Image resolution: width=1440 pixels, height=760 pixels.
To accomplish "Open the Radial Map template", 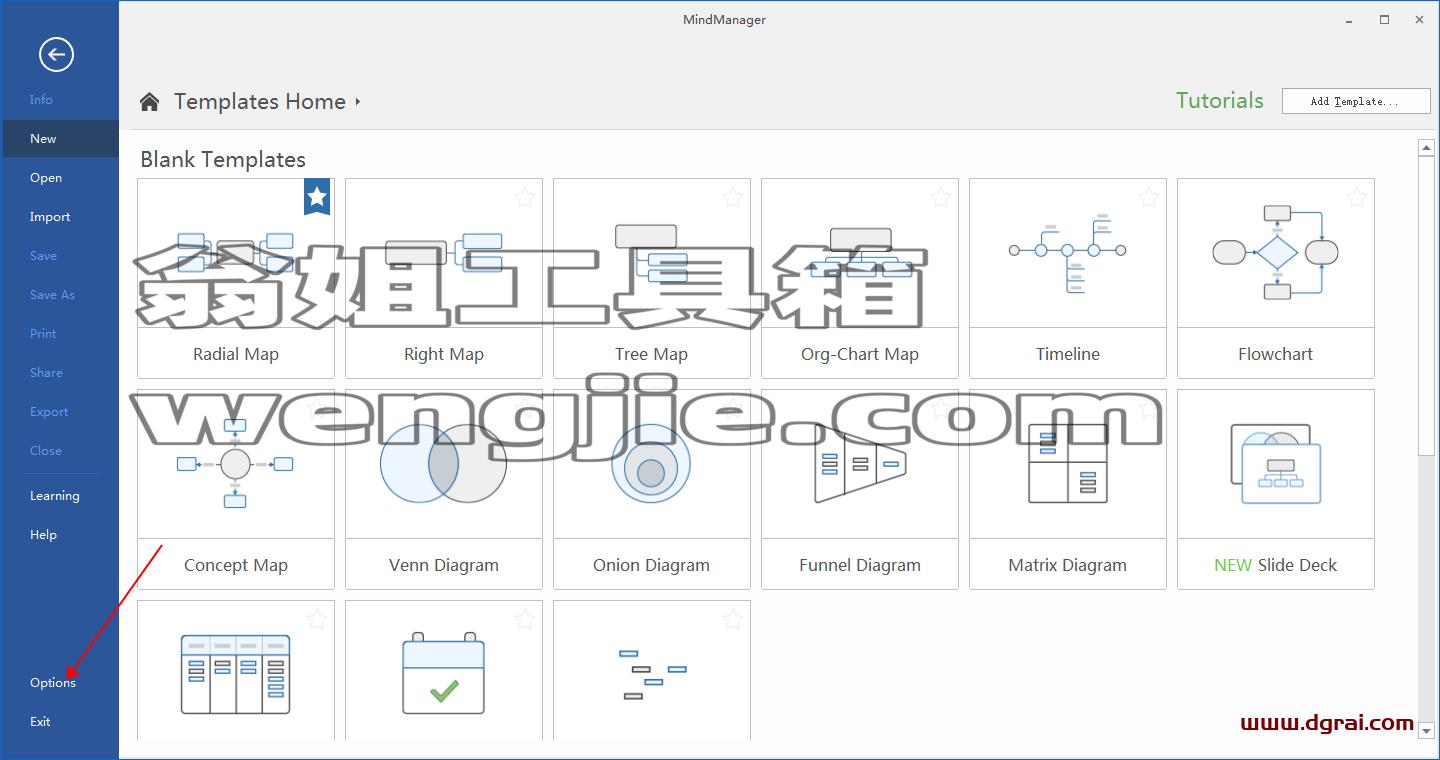I will [236, 278].
